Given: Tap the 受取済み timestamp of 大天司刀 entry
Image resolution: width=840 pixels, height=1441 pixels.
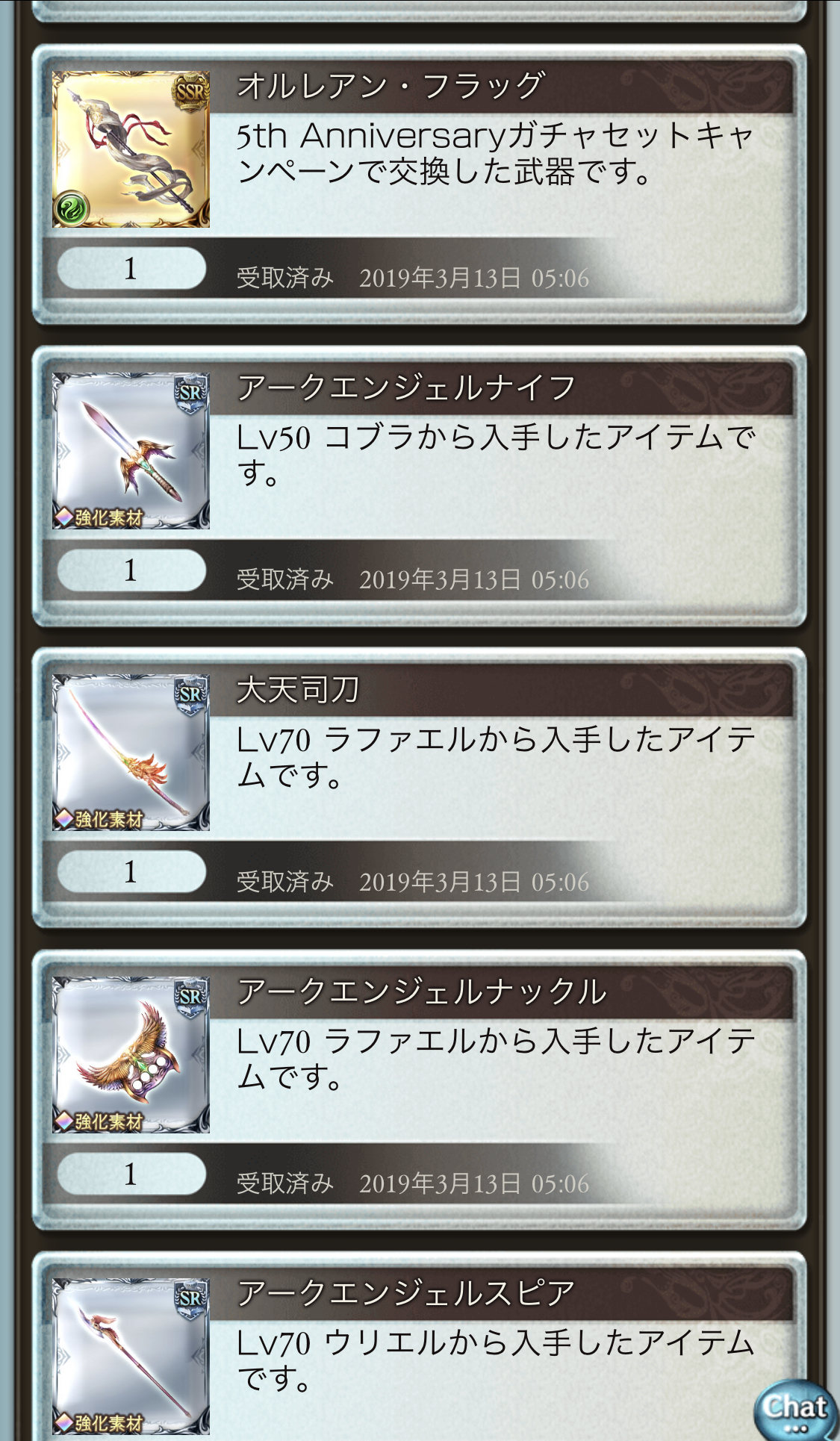Looking at the screenshot, I should [413, 882].
